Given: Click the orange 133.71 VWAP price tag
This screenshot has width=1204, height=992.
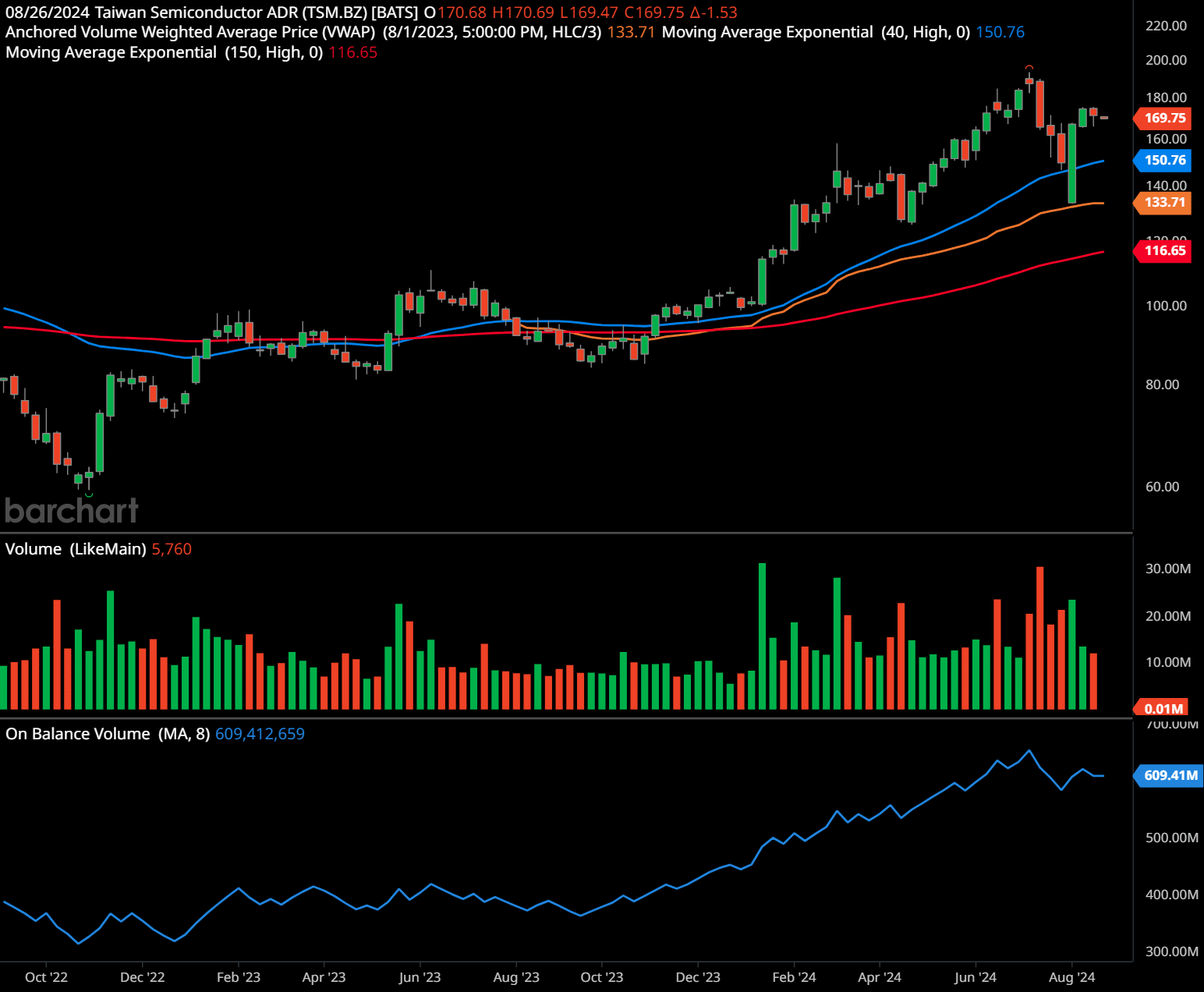Looking at the screenshot, I should pyautogui.click(x=1162, y=202).
